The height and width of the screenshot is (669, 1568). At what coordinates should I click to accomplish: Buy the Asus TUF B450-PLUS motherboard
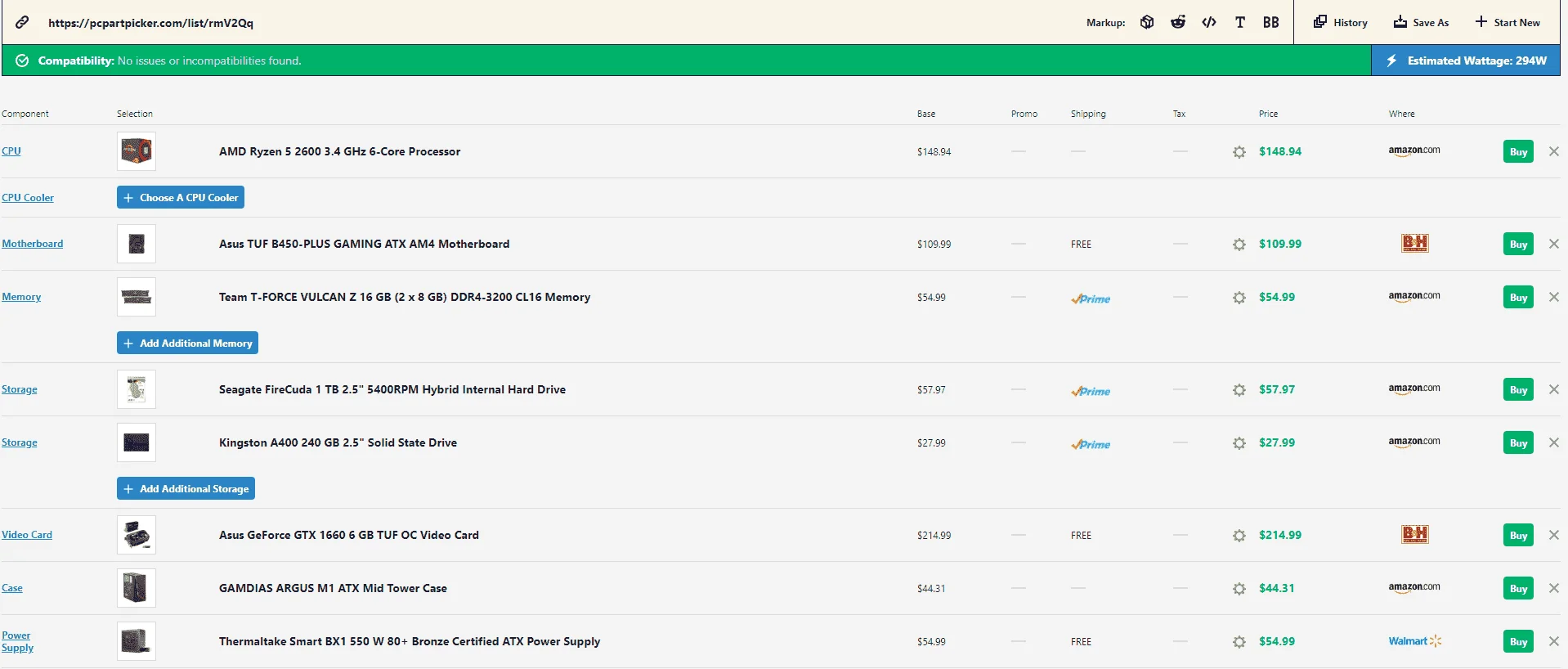(x=1518, y=244)
